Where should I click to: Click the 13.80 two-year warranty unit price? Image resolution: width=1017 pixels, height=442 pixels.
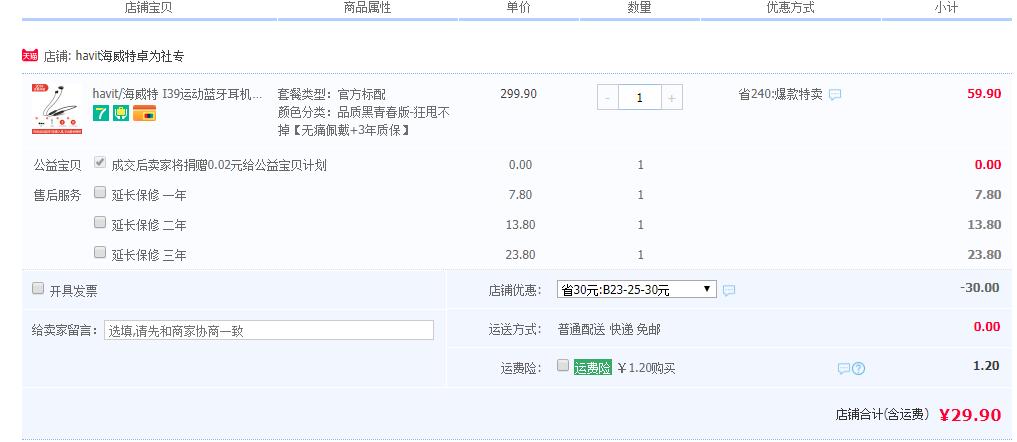click(x=520, y=225)
